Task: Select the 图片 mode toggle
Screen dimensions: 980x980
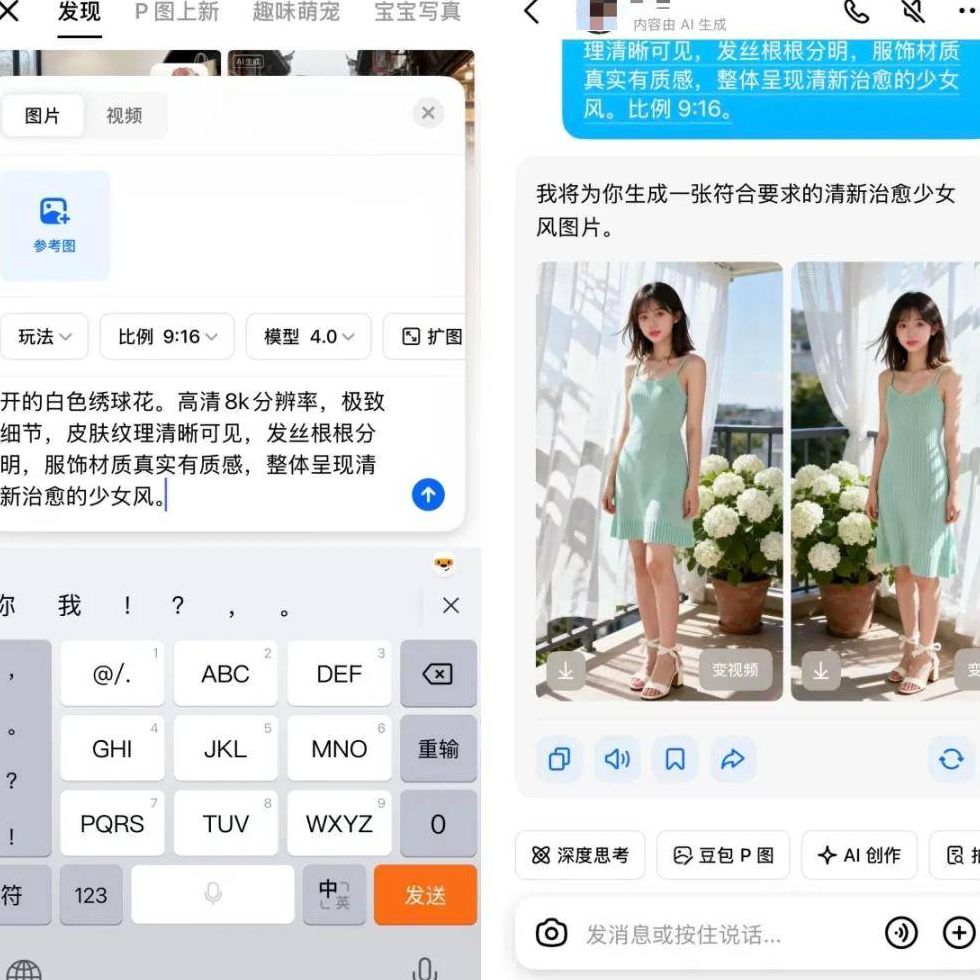Action: click(42, 115)
